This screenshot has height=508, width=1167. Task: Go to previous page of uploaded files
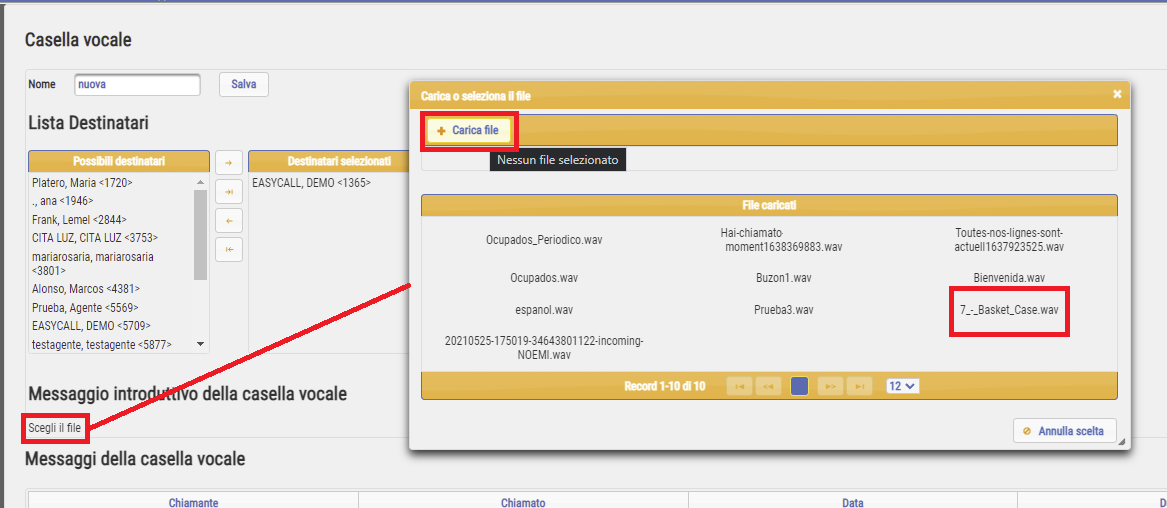click(768, 386)
